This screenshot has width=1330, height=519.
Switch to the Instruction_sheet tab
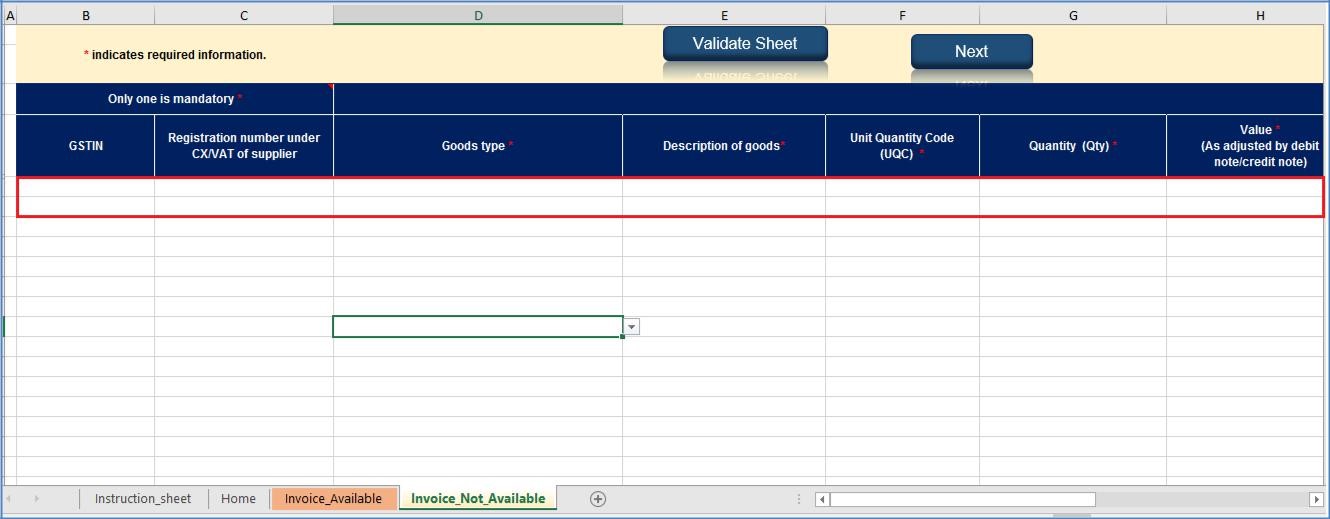pyautogui.click(x=143, y=499)
